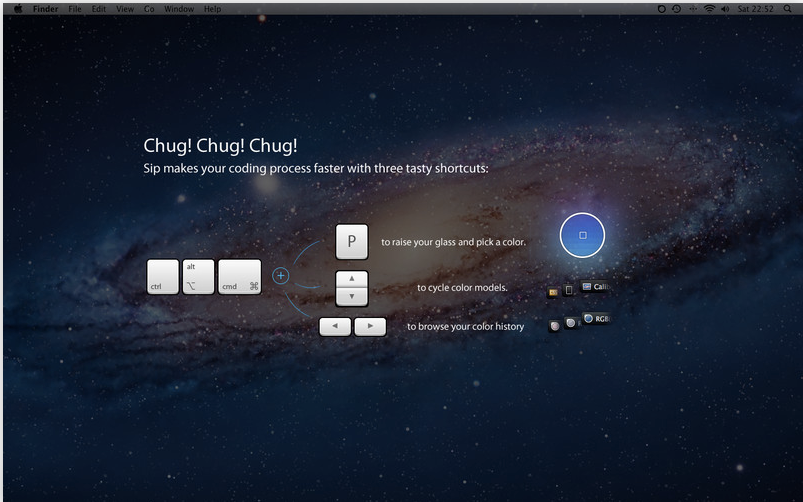The width and height of the screenshot is (803, 502).
Task: Open the Edit menu
Action: pyautogui.click(x=99, y=9)
